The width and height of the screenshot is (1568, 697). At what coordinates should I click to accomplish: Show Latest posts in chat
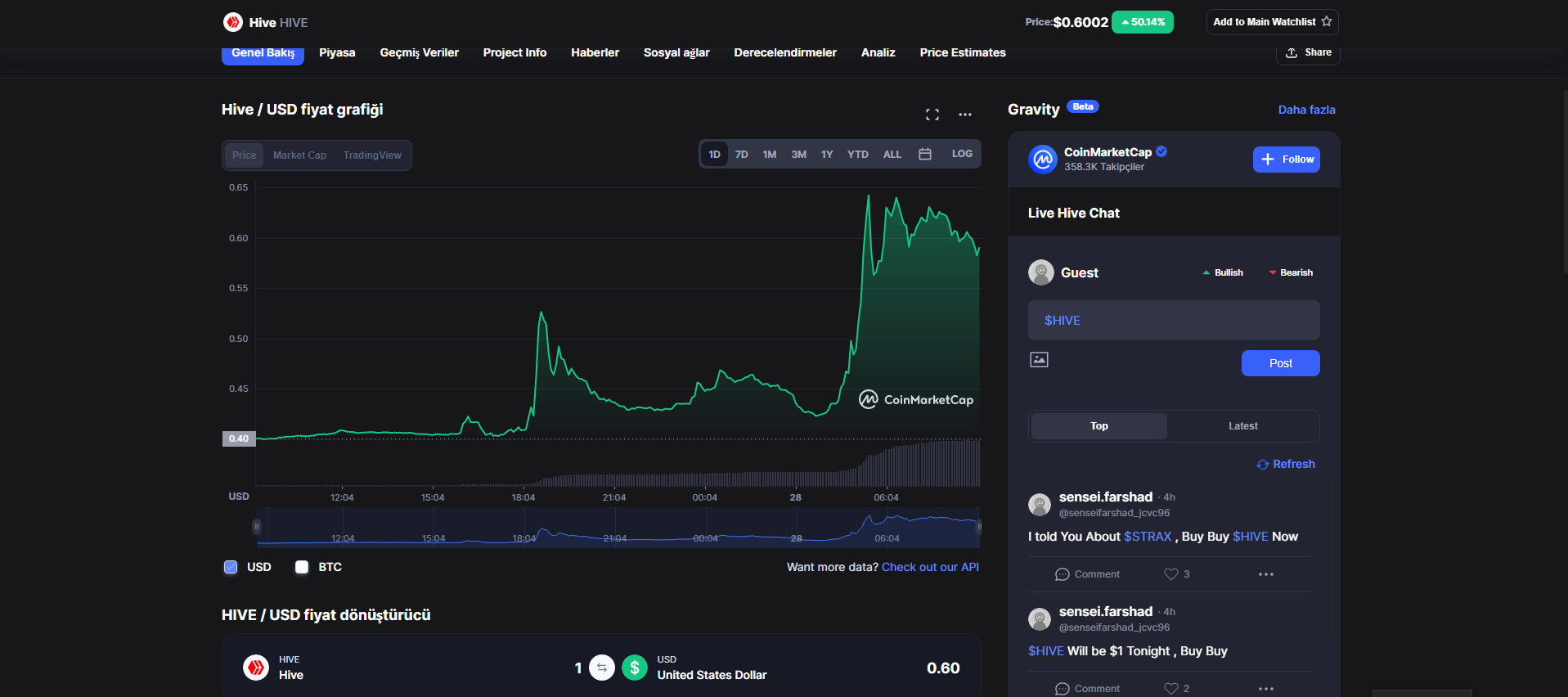tap(1243, 426)
